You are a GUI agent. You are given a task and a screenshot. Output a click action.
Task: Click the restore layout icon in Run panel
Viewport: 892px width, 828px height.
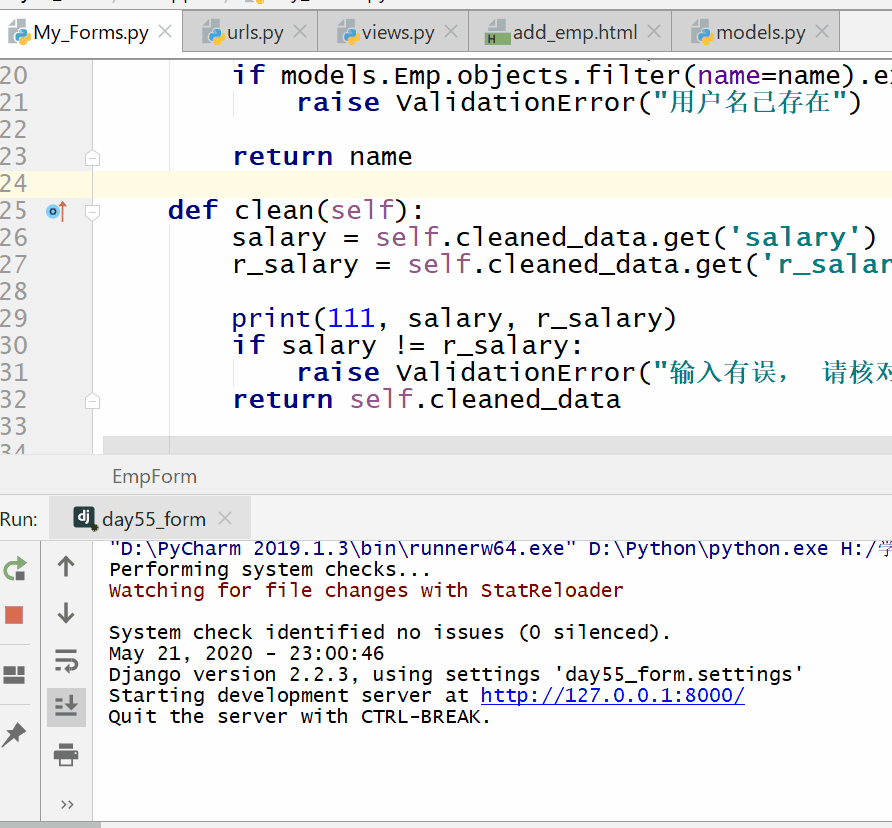tap(14, 675)
